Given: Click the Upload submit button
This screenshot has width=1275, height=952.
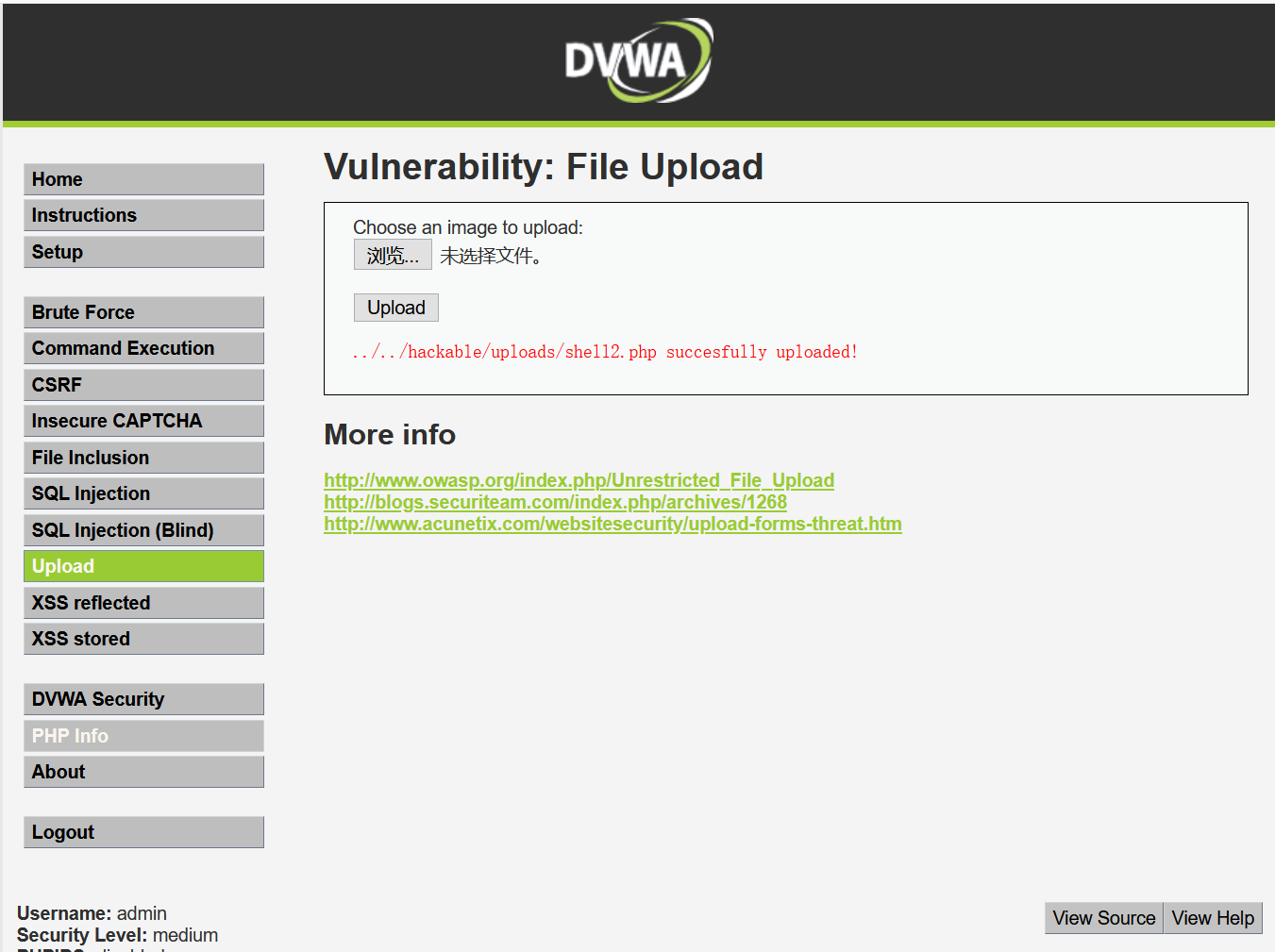Looking at the screenshot, I should pyautogui.click(x=396, y=308).
